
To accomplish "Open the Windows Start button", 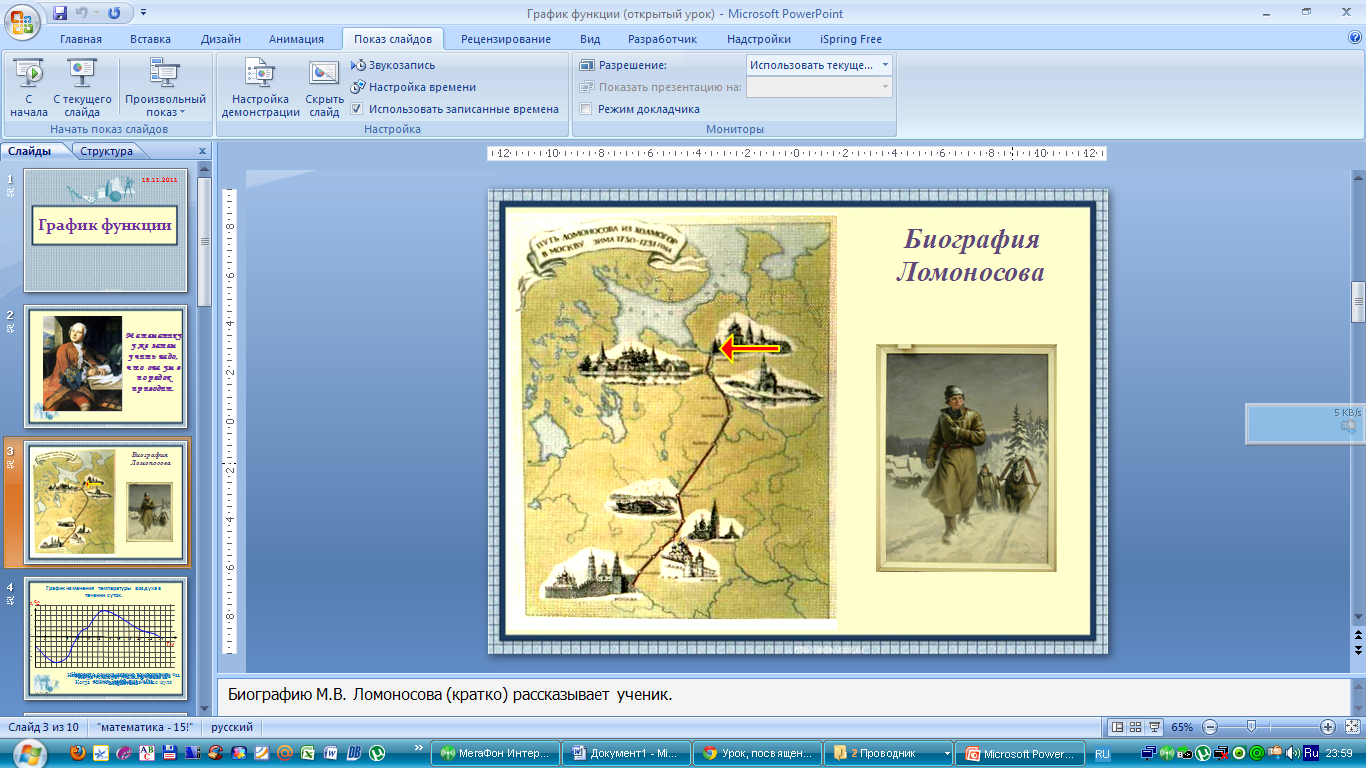I will pos(28,752).
